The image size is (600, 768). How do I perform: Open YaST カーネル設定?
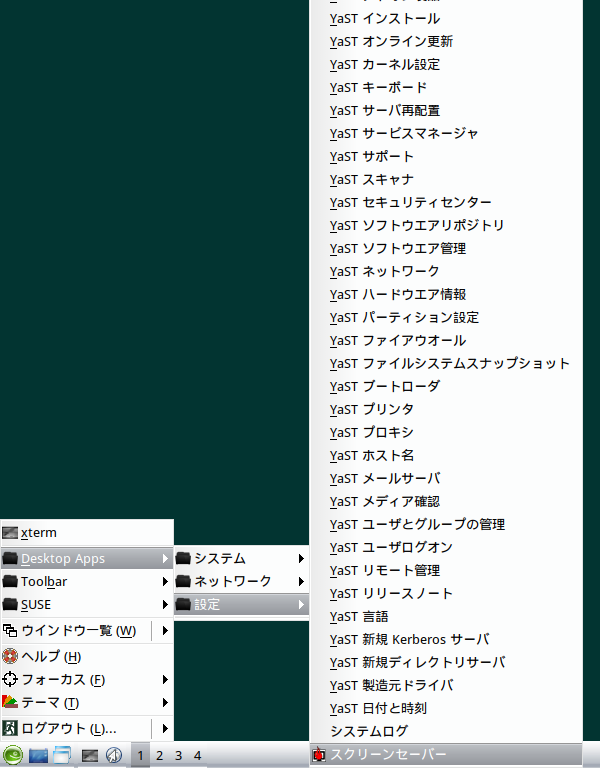(446, 65)
